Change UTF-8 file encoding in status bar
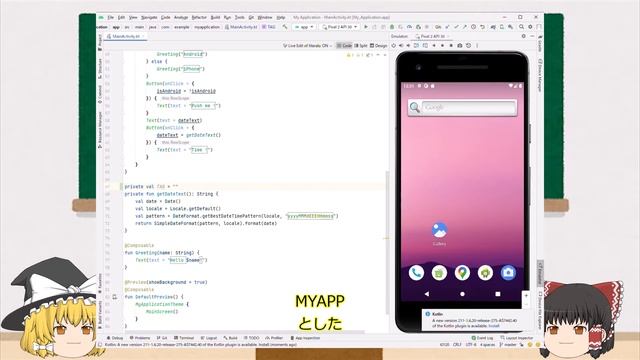Screen dimensions: 640x360 tap(471, 345)
